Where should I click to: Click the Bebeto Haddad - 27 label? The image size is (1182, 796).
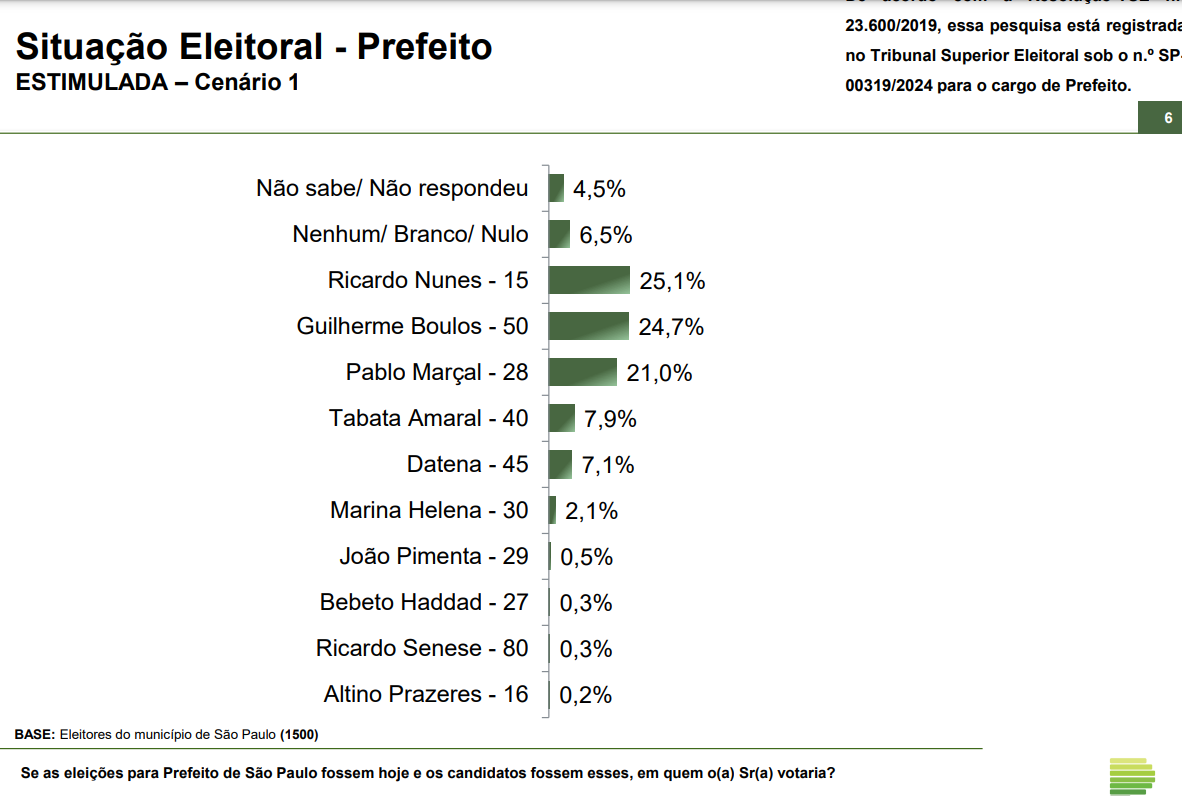tap(424, 602)
